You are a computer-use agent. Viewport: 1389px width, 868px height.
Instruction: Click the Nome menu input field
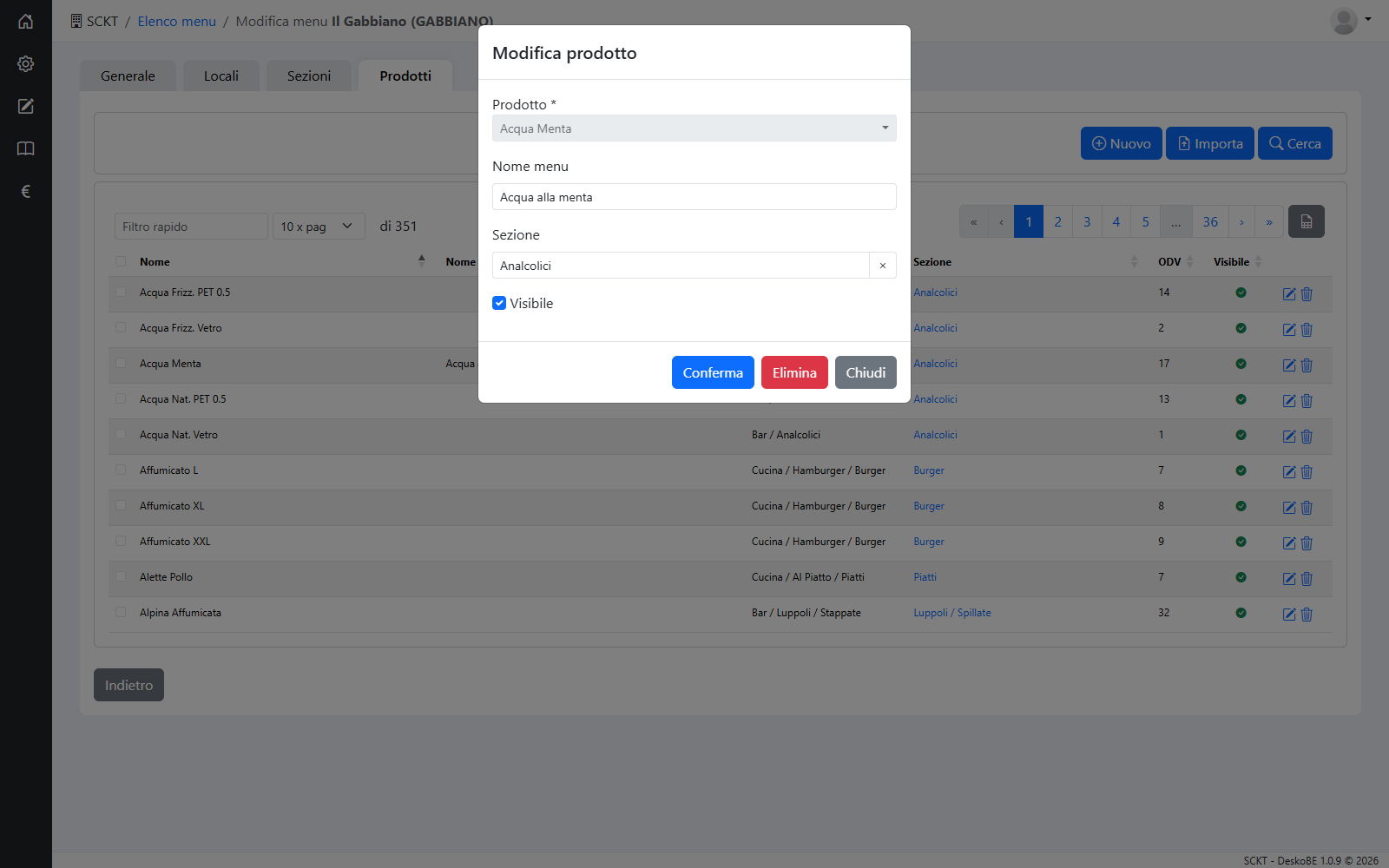tap(694, 197)
